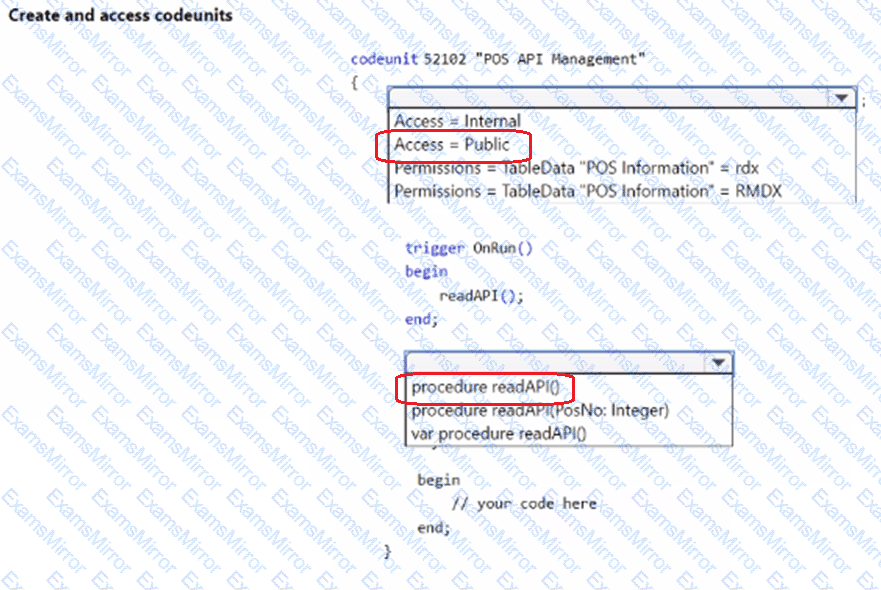Click the '// your code here' comment
Screen dimensions: 881x590
524,503
